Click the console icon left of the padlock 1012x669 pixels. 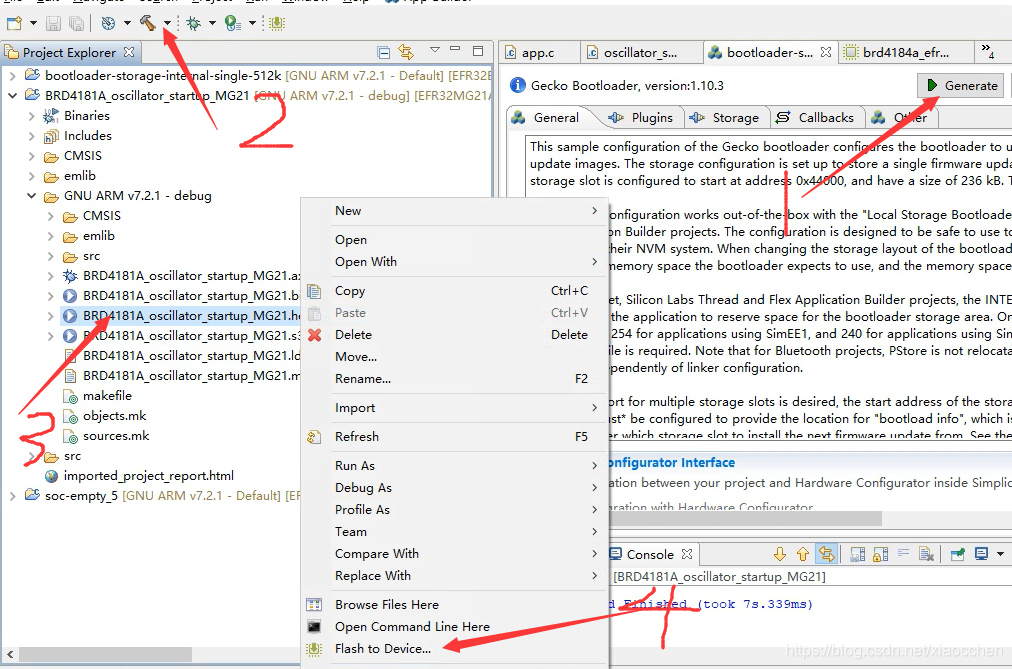(858, 554)
